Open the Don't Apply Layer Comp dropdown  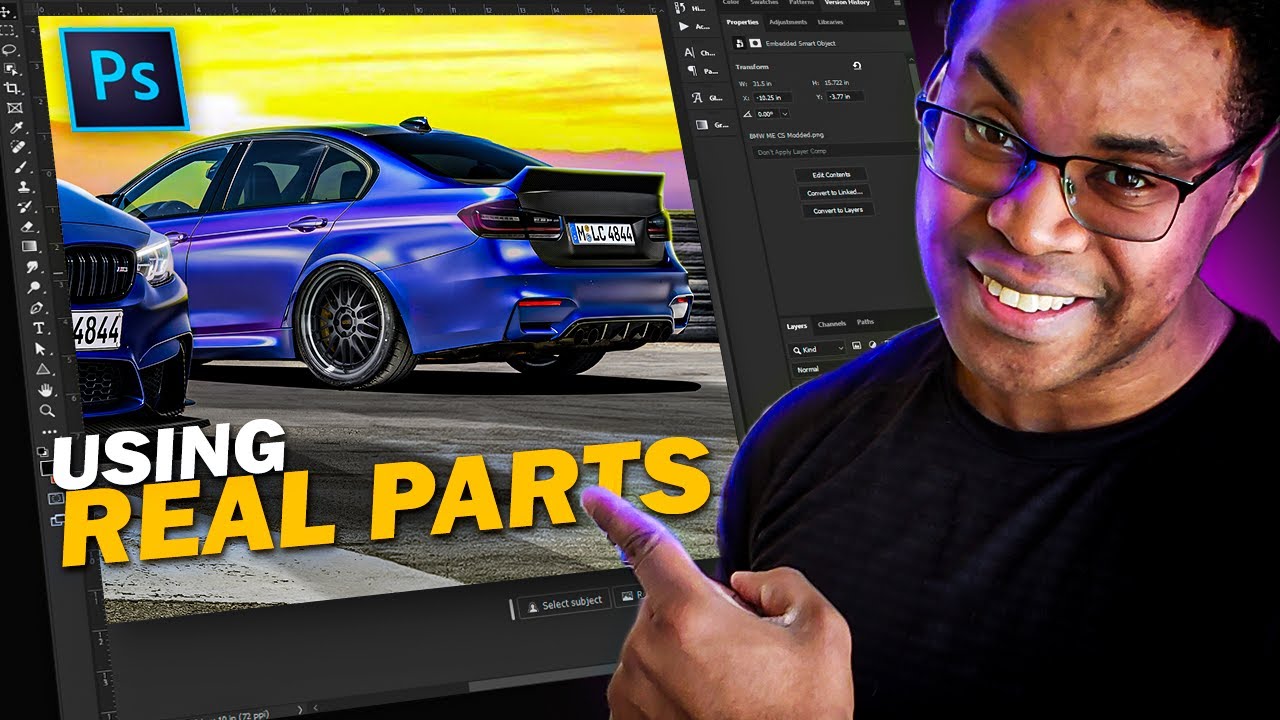[835, 151]
